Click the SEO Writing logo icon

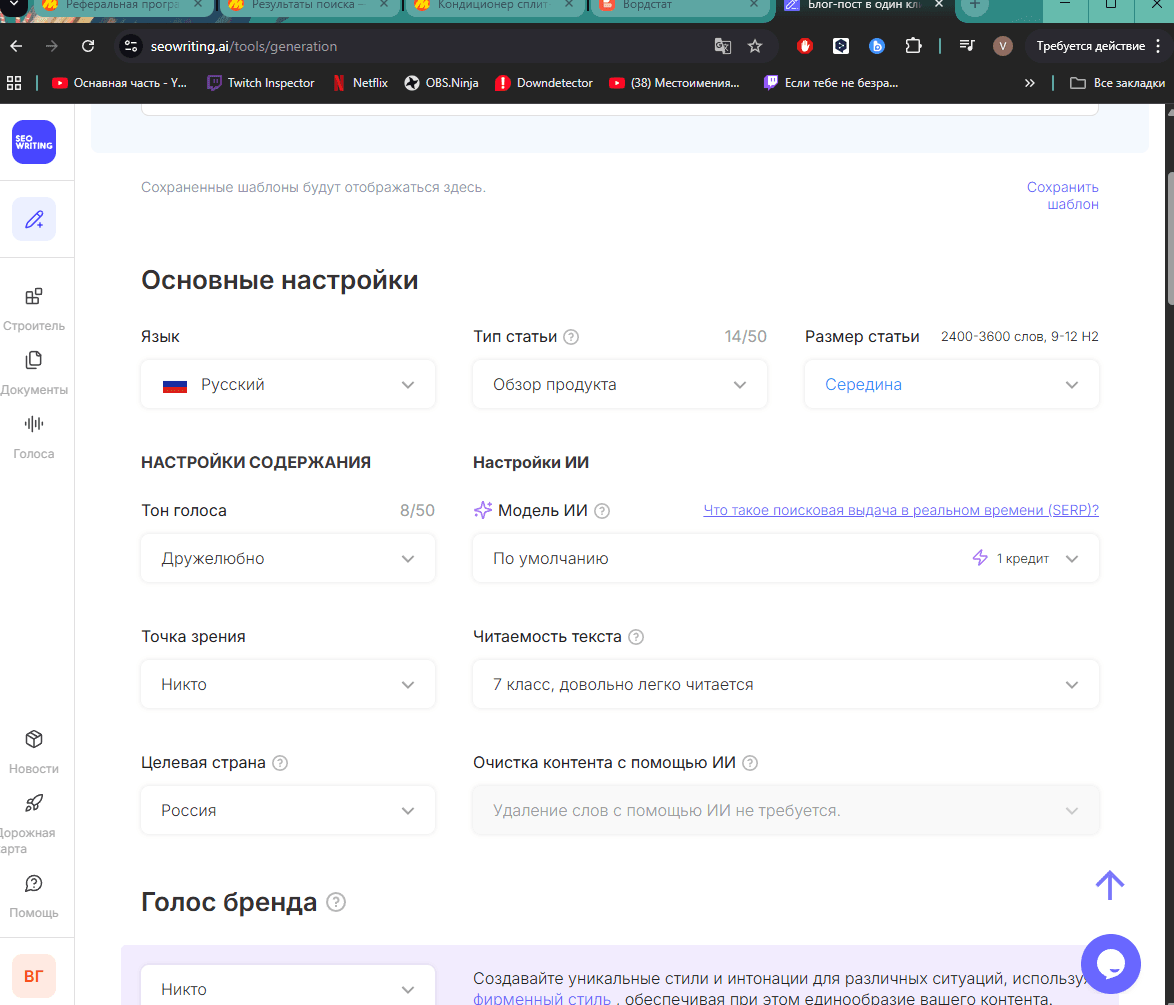point(34,142)
